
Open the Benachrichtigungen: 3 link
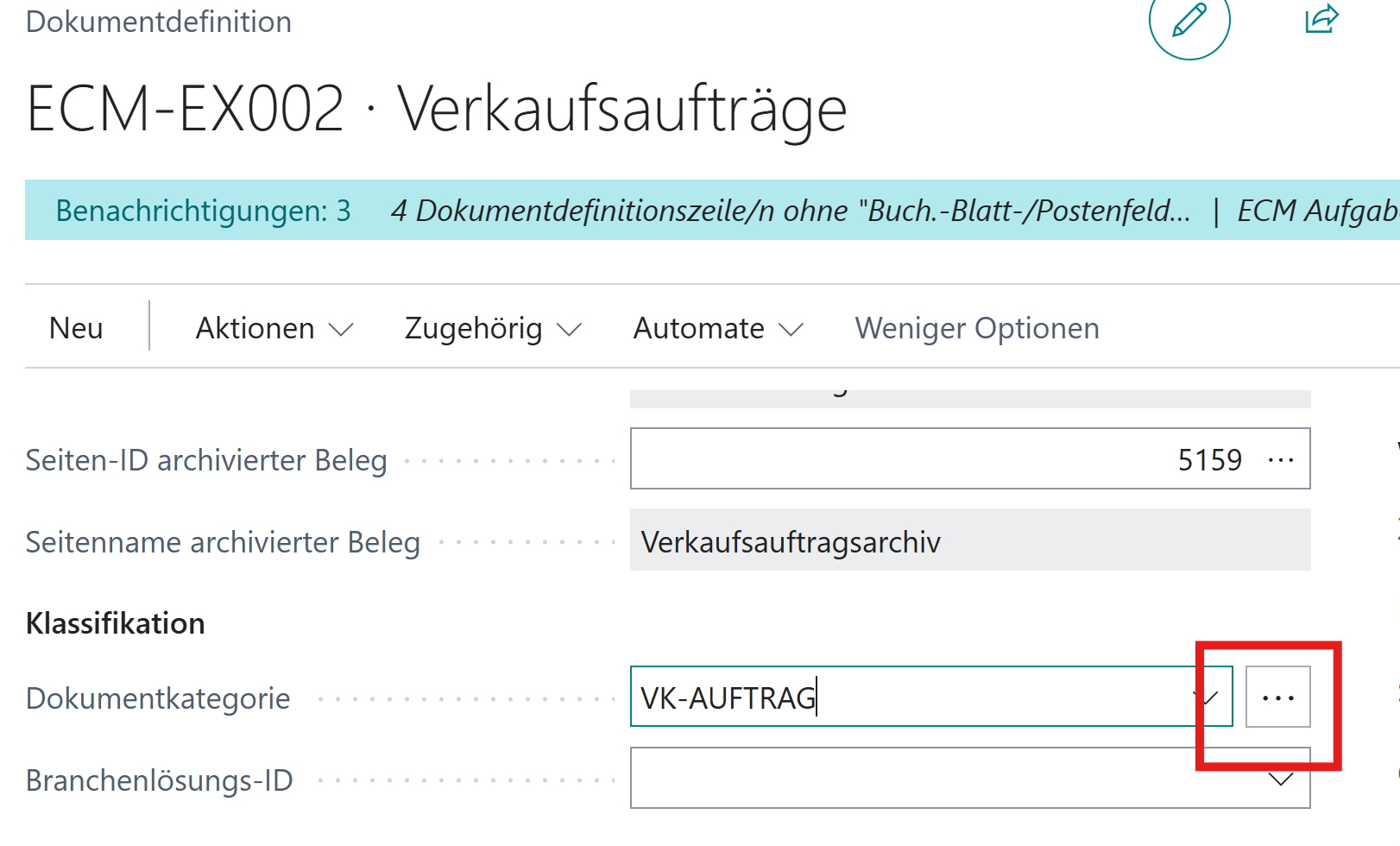click(203, 211)
